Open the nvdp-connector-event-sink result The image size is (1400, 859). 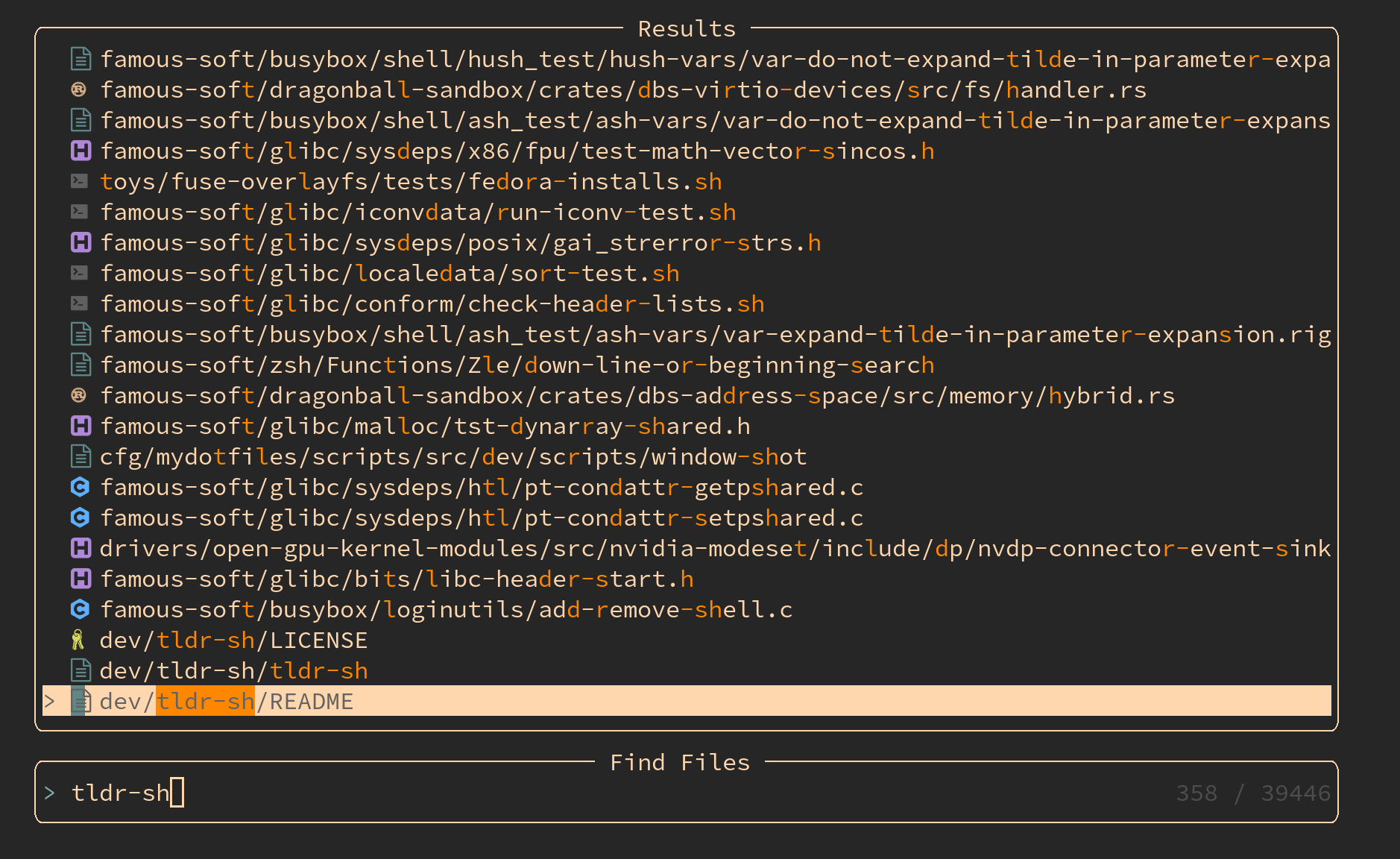[x=687, y=548]
